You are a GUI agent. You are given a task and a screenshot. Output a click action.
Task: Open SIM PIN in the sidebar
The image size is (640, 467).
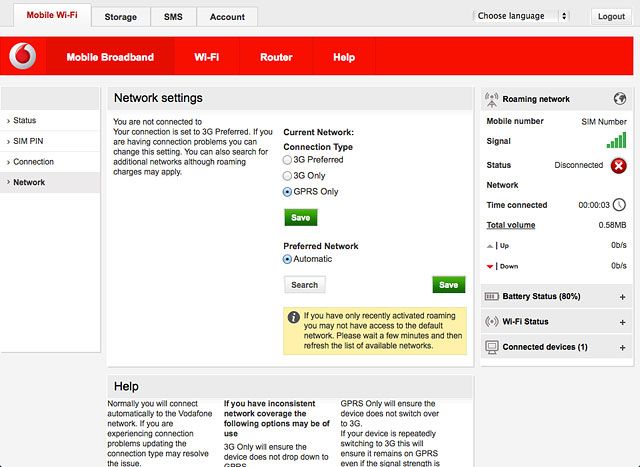coord(50,141)
